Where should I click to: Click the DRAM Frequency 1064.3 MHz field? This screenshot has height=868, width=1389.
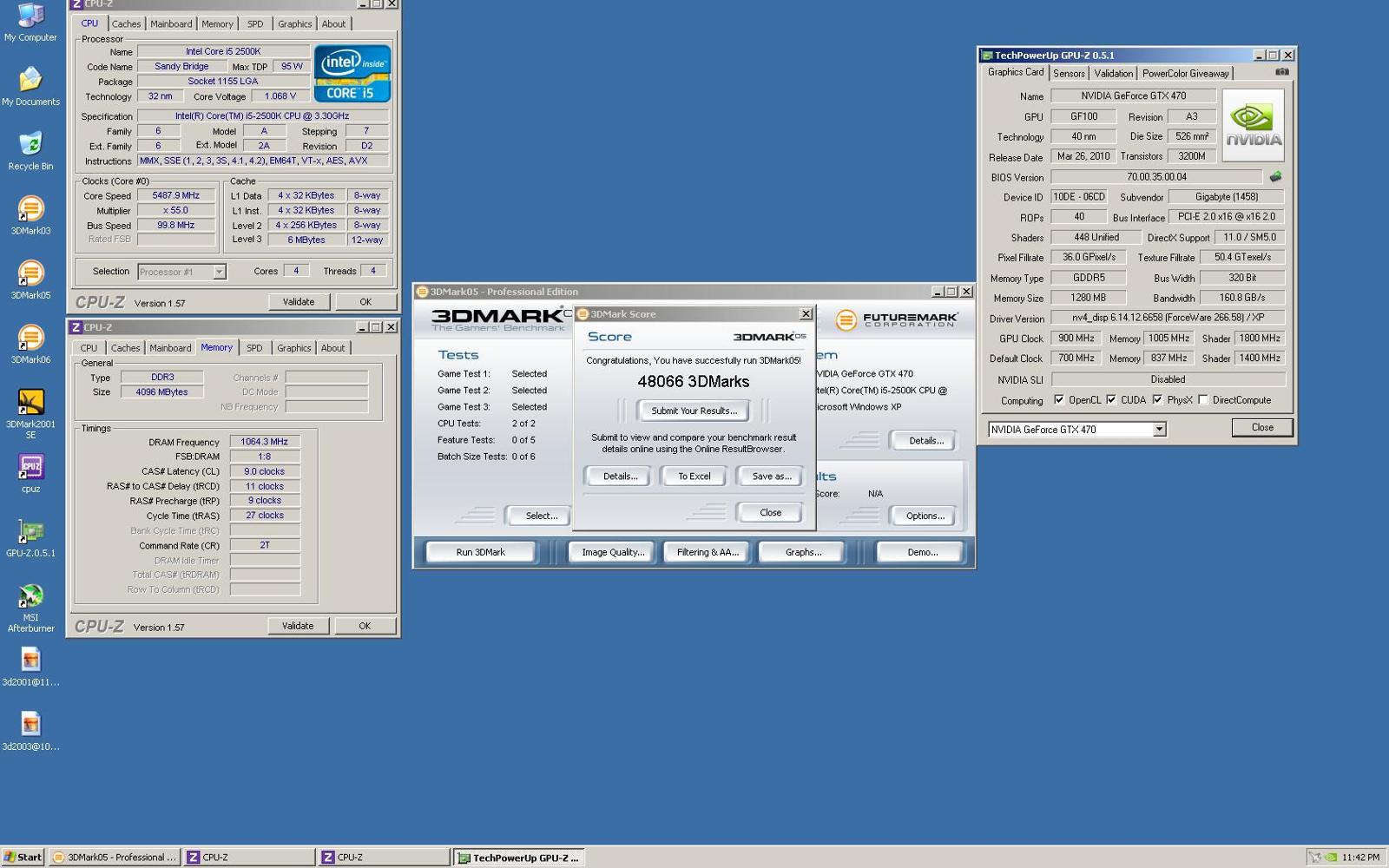pos(265,441)
